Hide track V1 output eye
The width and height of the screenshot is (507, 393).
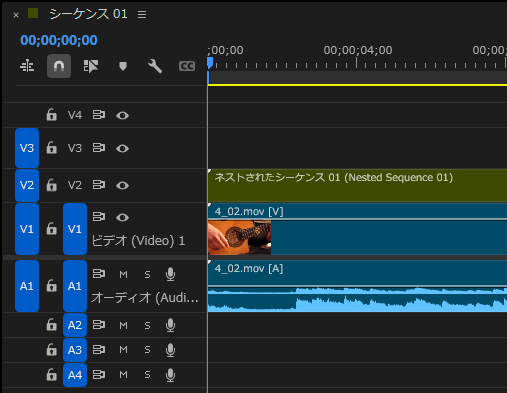[x=122, y=217]
